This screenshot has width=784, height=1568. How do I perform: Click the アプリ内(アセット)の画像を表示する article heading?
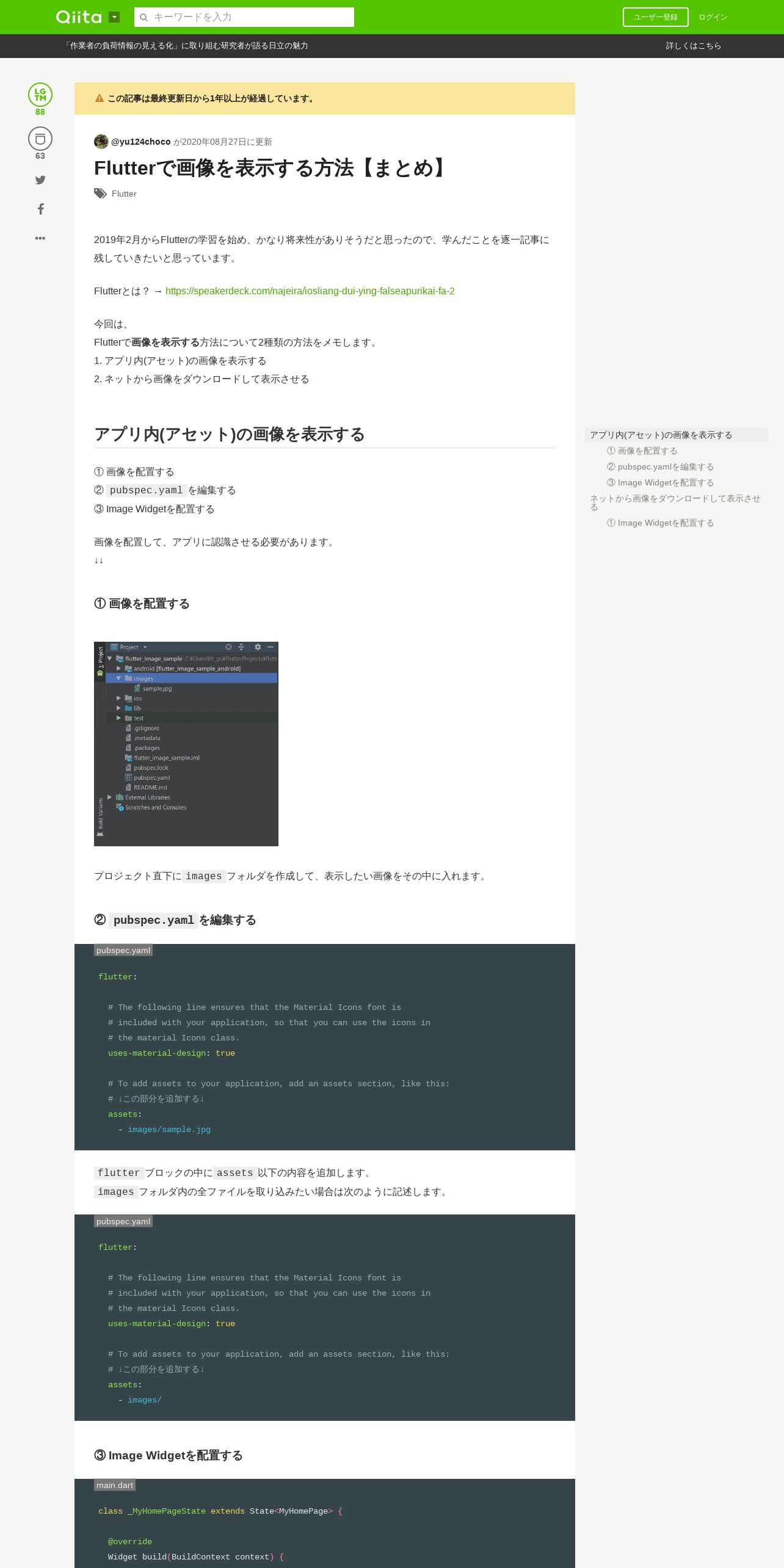pyautogui.click(x=230, y=434)
